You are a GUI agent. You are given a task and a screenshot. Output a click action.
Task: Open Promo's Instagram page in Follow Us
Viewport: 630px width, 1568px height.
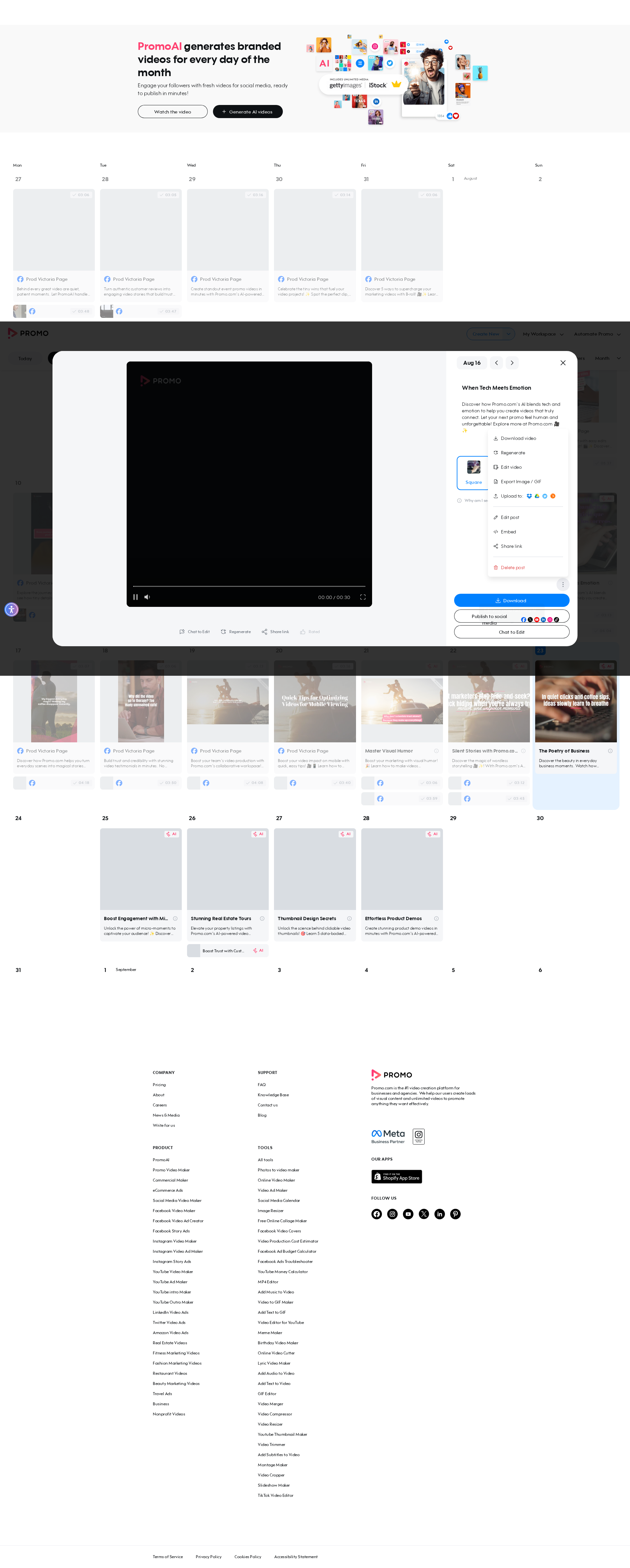(x=393, y=1214)
